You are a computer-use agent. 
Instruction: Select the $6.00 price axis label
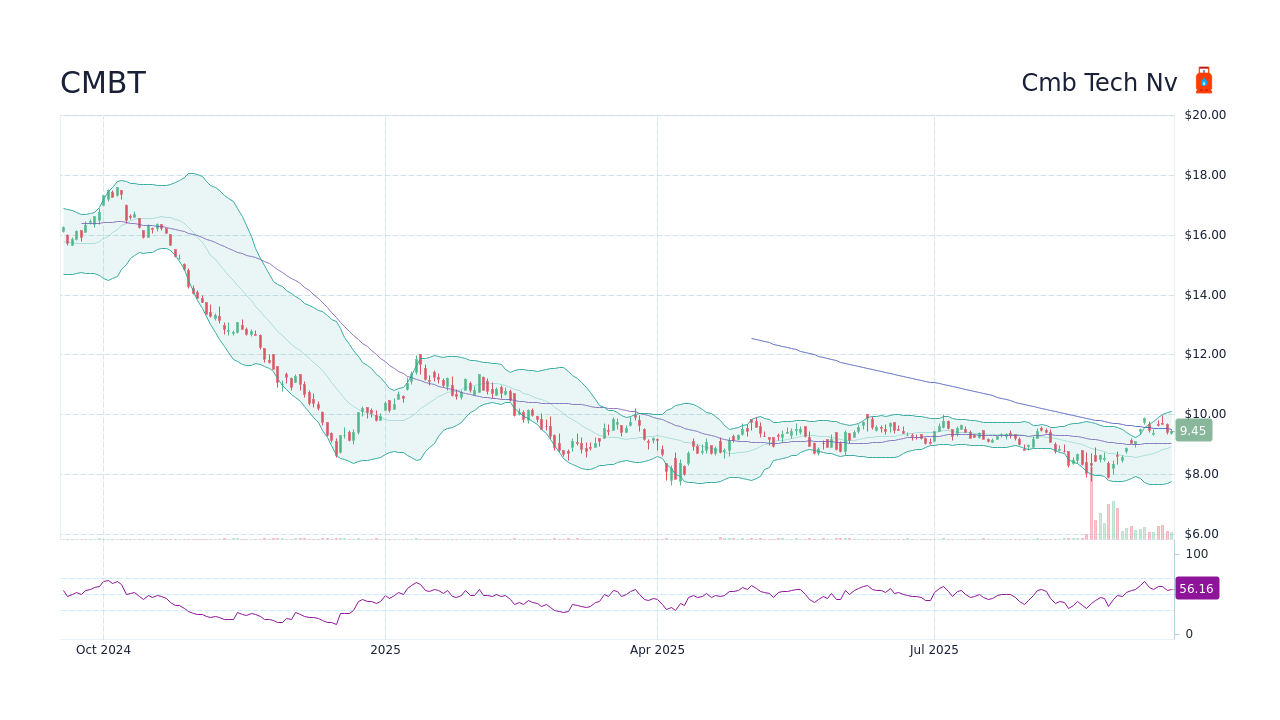tap(1203, 533)
